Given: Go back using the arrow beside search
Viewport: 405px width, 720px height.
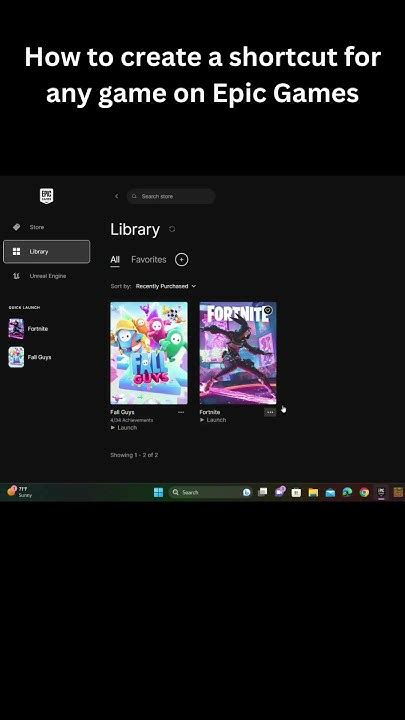Looking at the screenshot, I should [x=116, y=196].
